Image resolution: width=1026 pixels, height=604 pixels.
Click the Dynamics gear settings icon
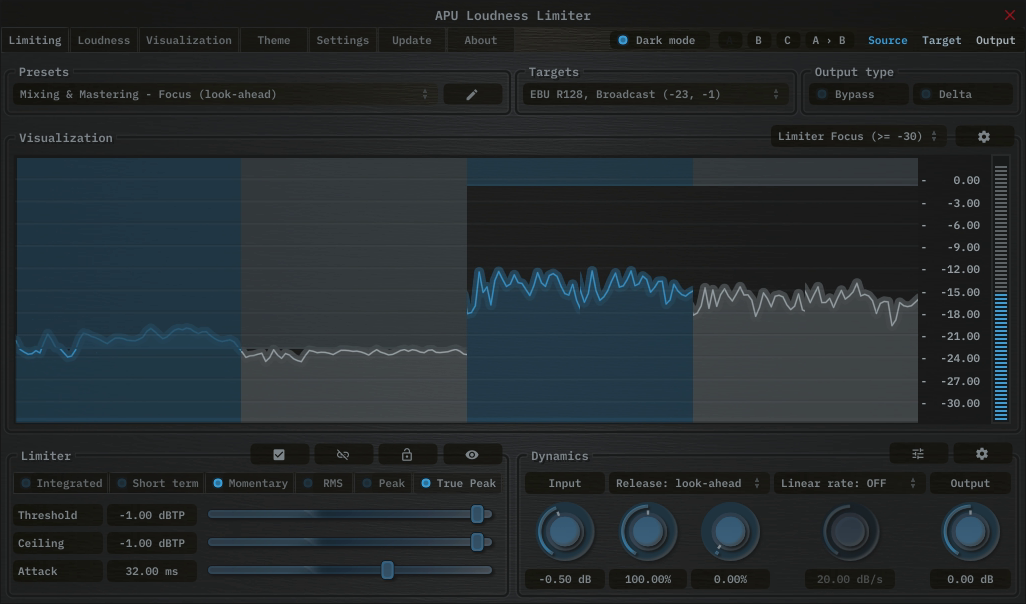click(x=981, y=453)
